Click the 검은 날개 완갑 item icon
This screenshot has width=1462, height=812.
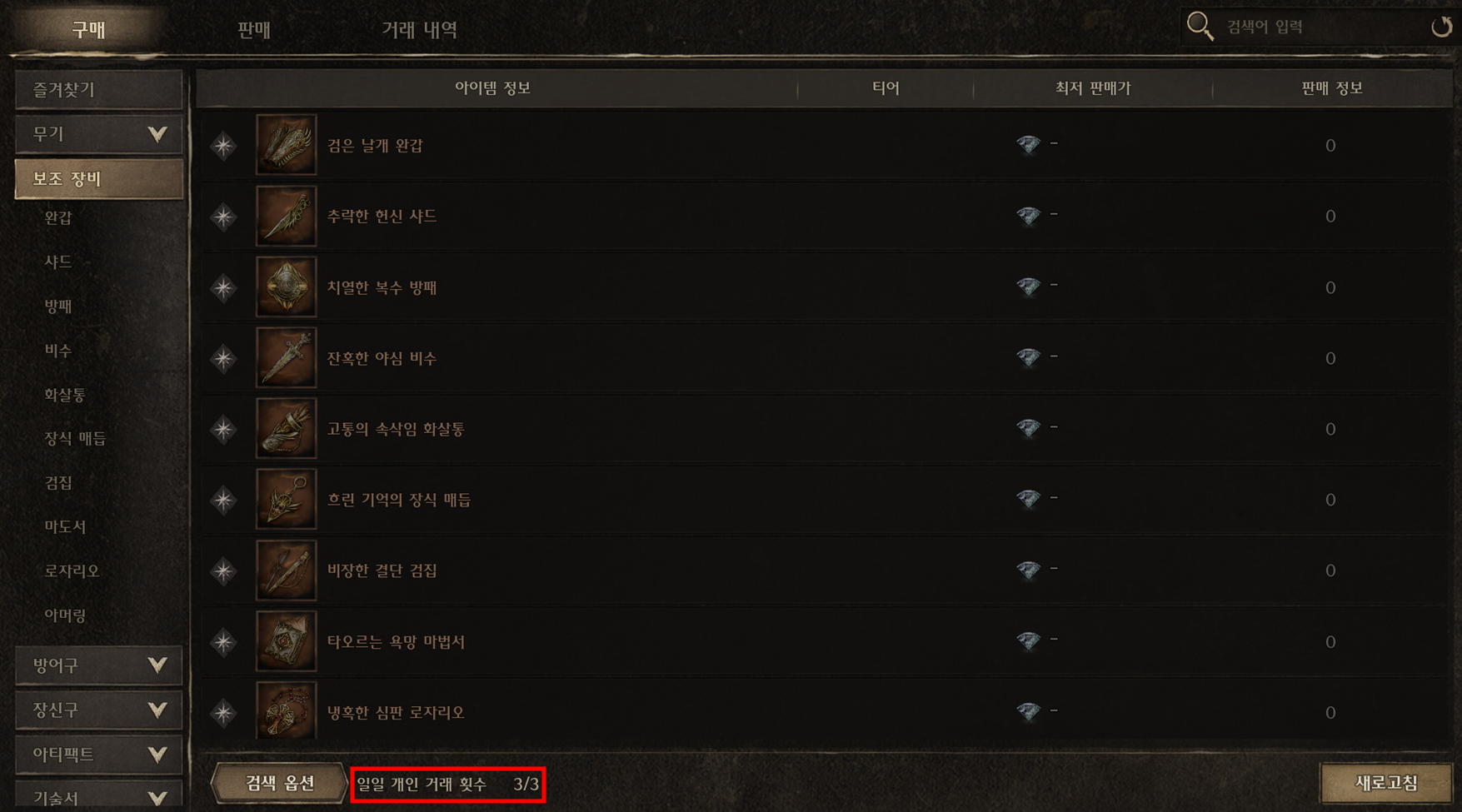tap(286, 145)
